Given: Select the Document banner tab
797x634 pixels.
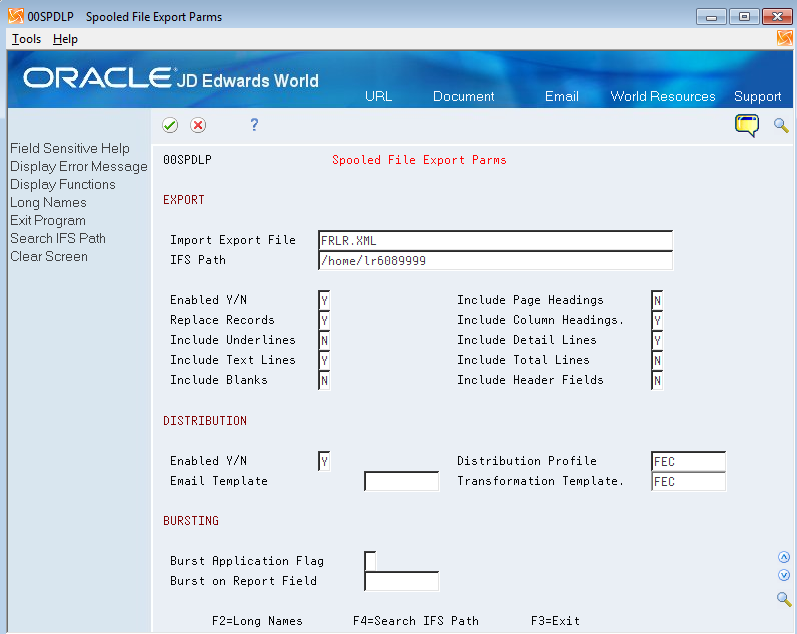Looking at the screenshot, I should (463, 96).
